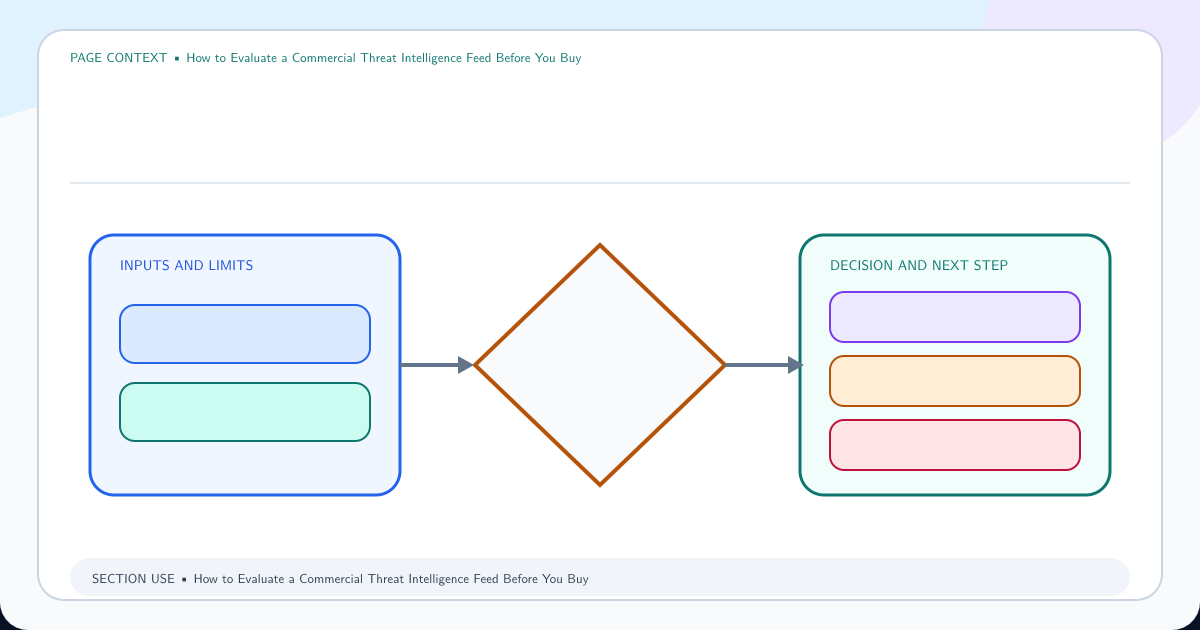Click the arrowhead pointing to the decision panel
This screenshot has width=1200, height=630.
pos(796,365)
